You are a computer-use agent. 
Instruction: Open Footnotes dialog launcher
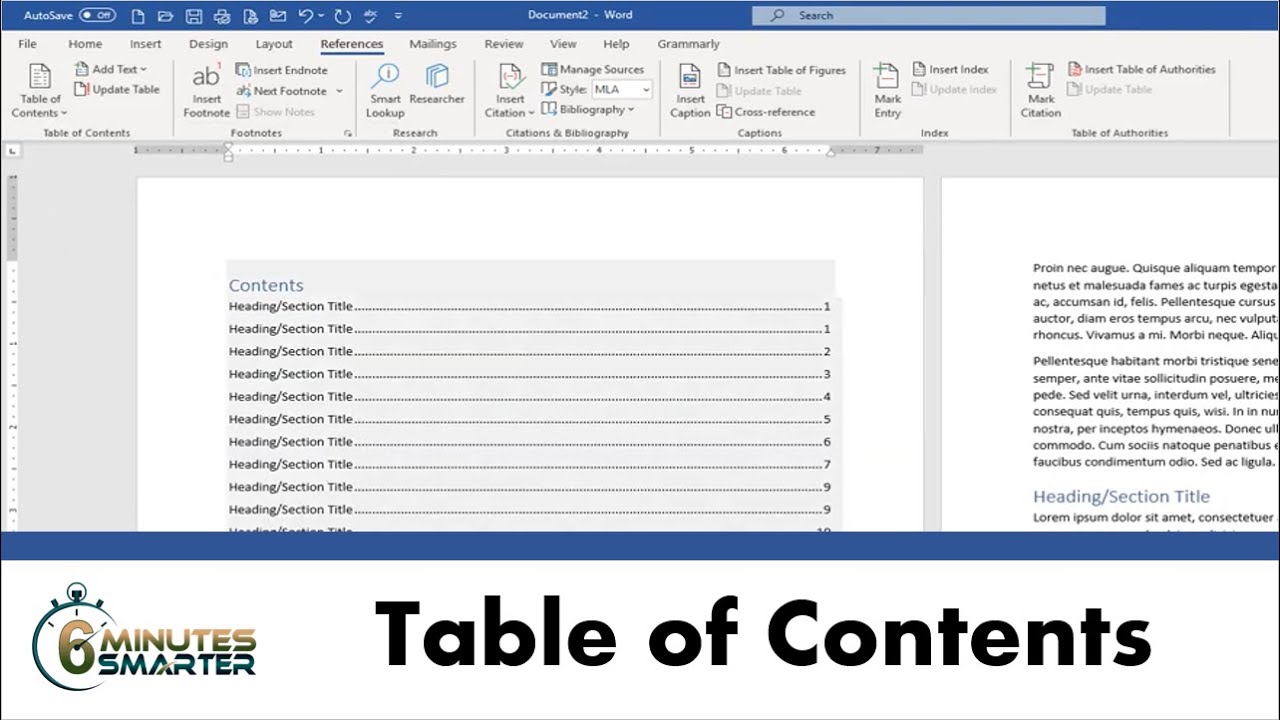(x=348, y=133)
